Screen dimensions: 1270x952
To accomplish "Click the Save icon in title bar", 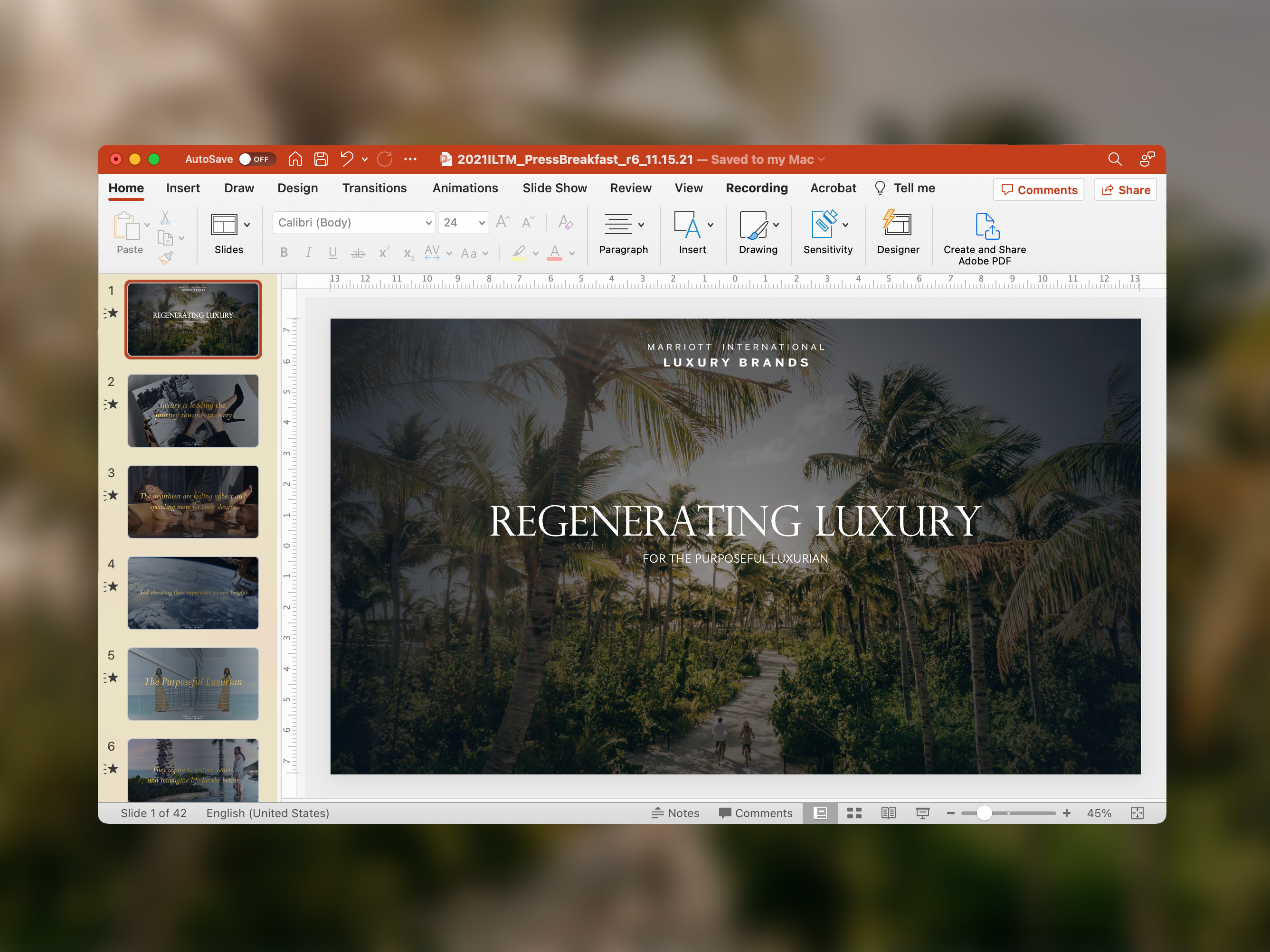I will (x=321, y=159).
